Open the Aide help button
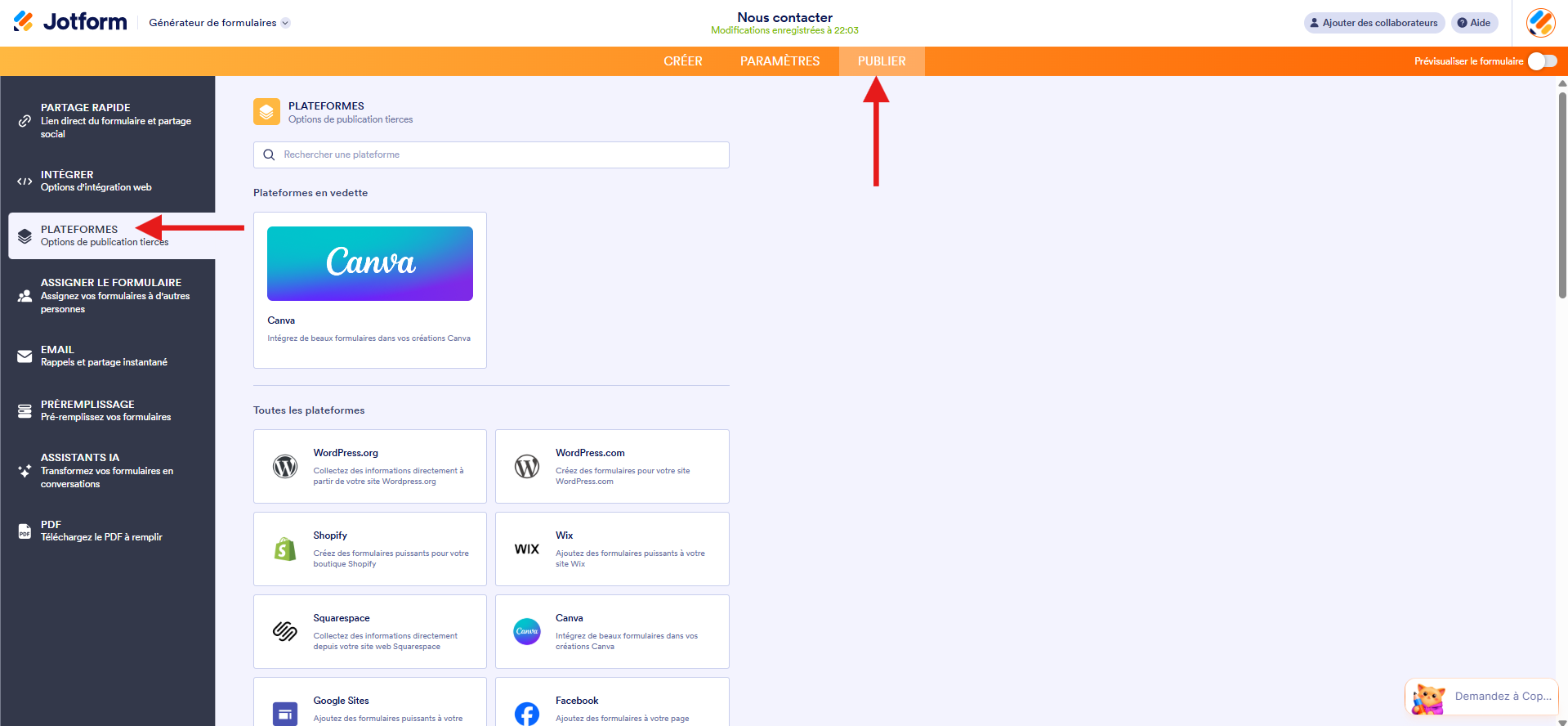This screenshot has height=726, width=1568. pos(1474,23)
